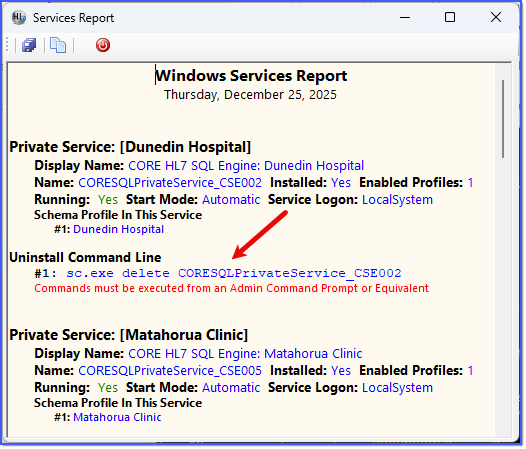Click the date Thursday, December 25, 2025
This screenshot has height=449, width=526.
(x=250, y=95)
